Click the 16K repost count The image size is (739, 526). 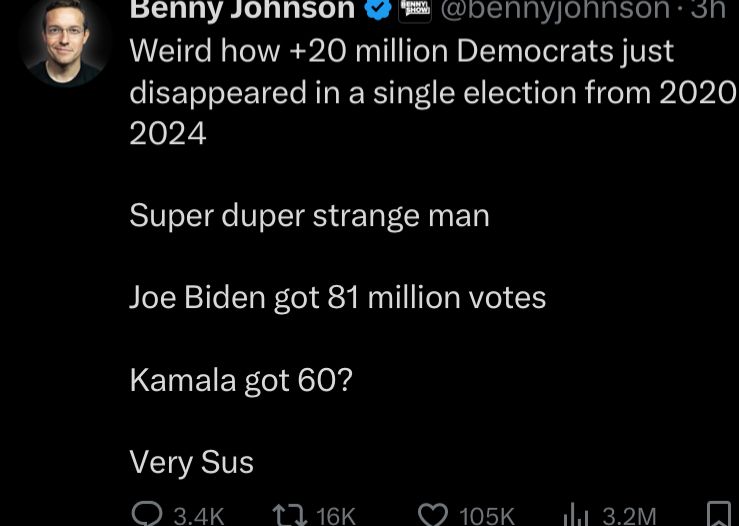coord(335,516)
